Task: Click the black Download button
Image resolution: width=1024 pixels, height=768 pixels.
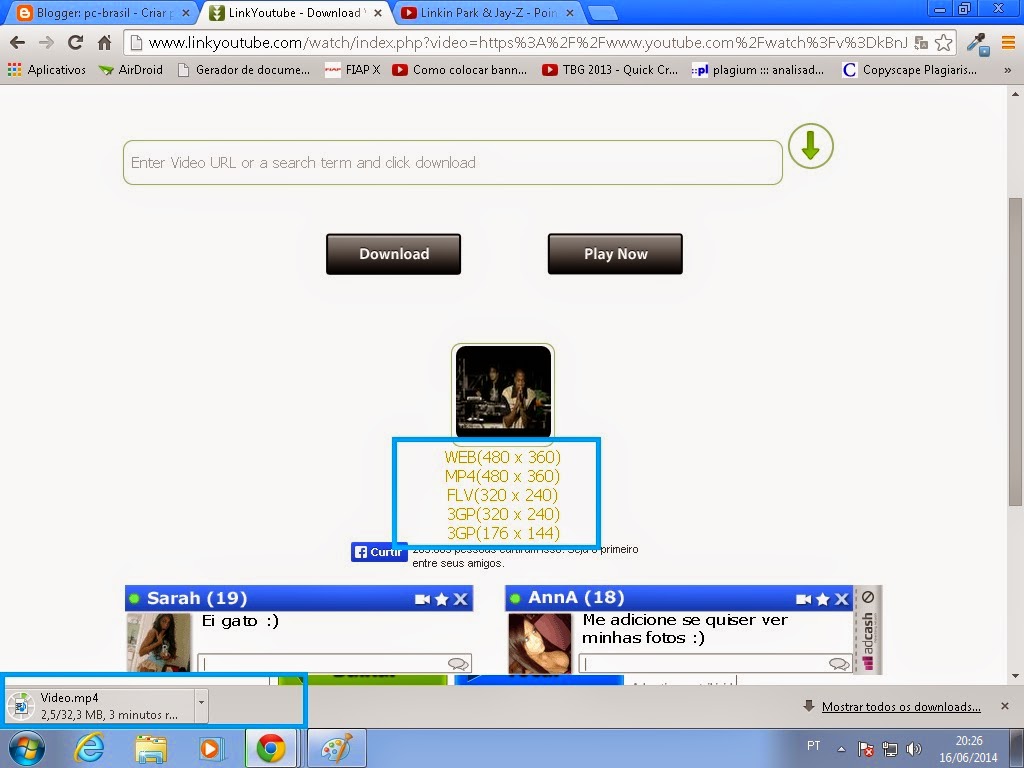Action: pyautogui.click(x=394, y=254)
